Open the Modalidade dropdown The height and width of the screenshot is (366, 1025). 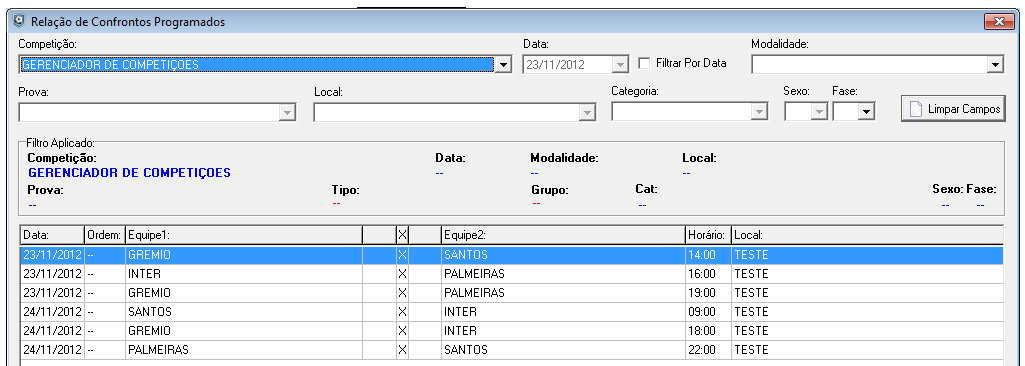877,65
